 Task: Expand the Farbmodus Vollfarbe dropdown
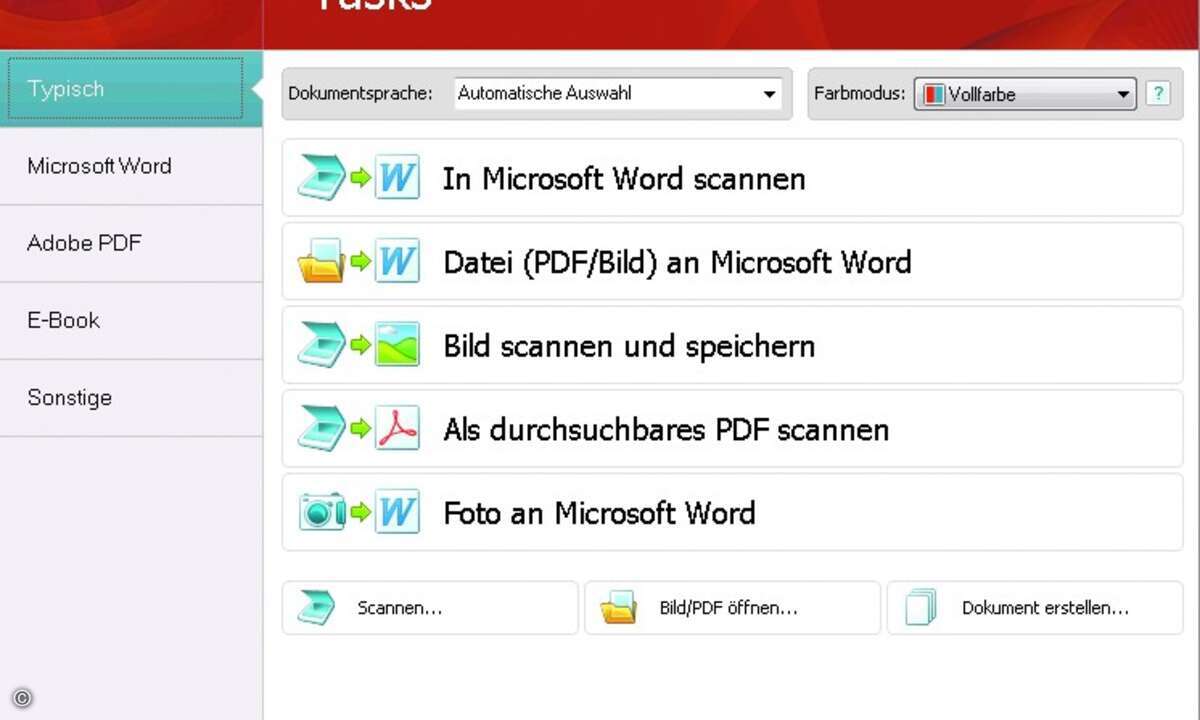tap(1025, 94)
